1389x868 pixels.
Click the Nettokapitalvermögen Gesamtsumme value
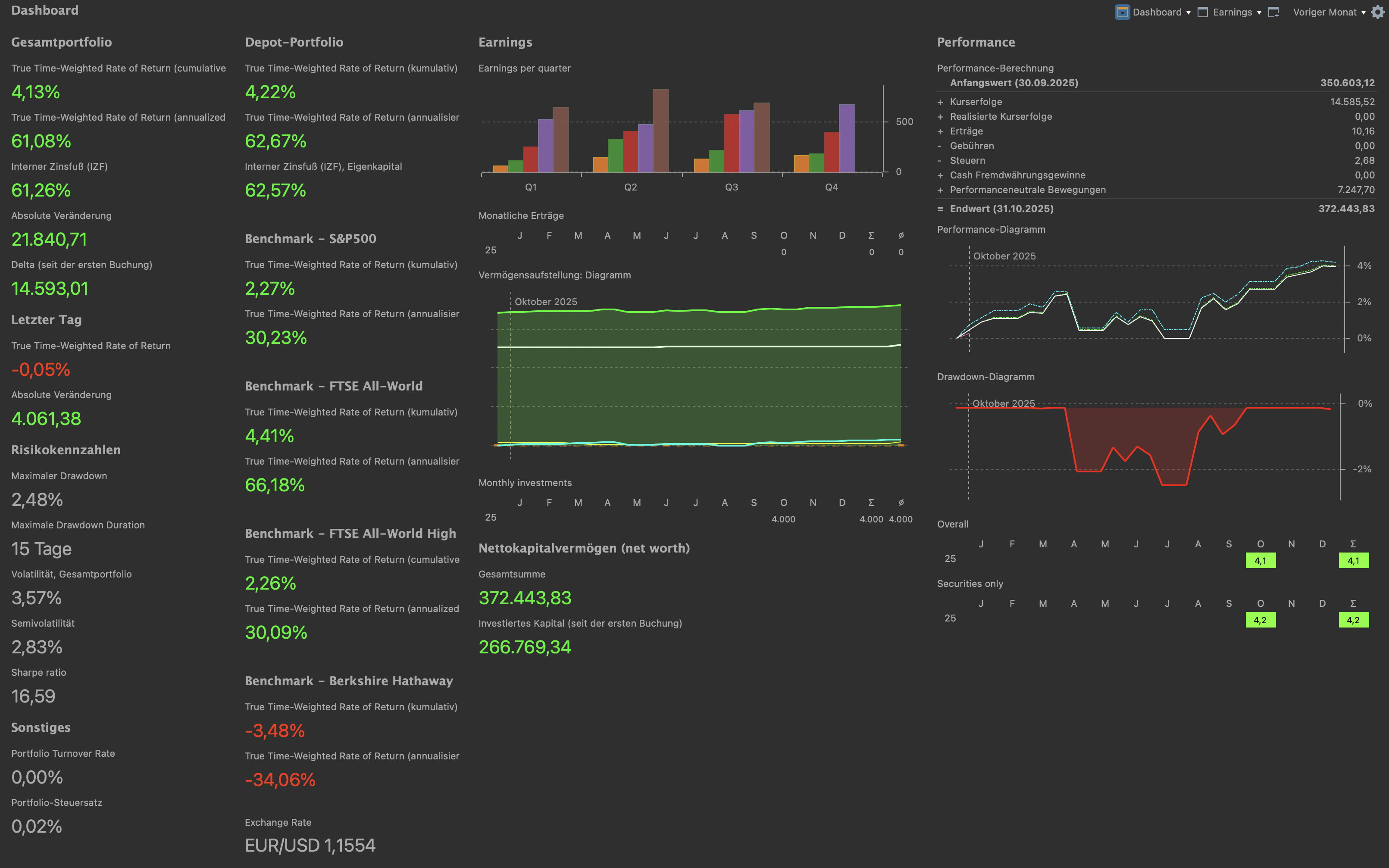click(524, 598)
